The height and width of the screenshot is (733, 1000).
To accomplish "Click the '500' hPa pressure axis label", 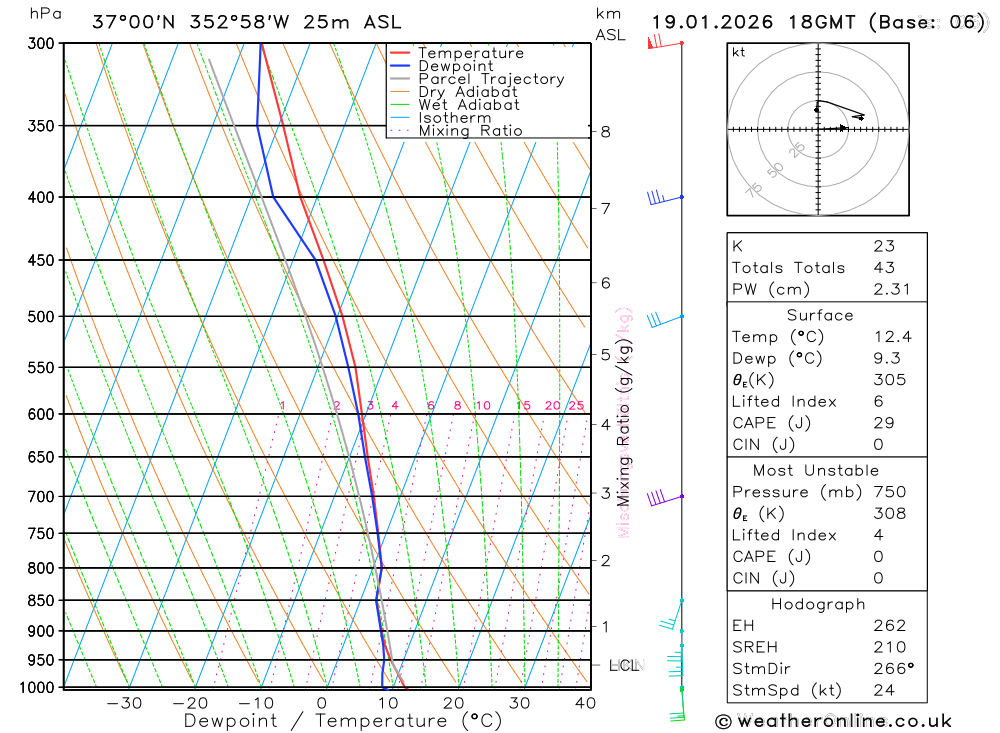I will 41,317.
